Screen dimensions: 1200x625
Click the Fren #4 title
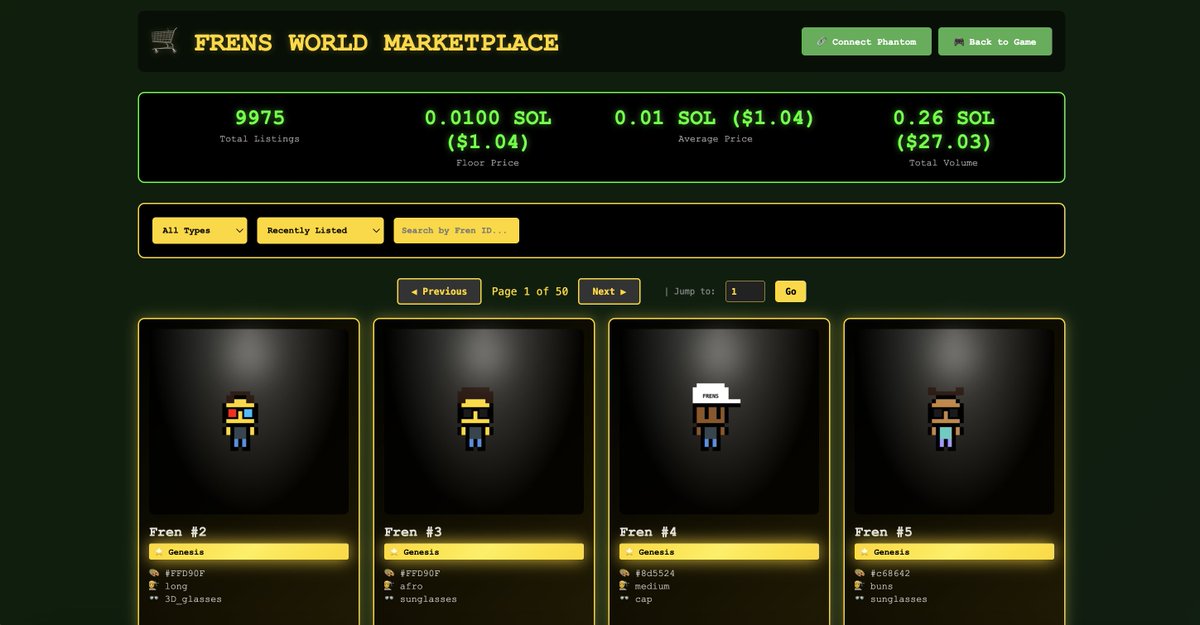click(x=648, y=532)
